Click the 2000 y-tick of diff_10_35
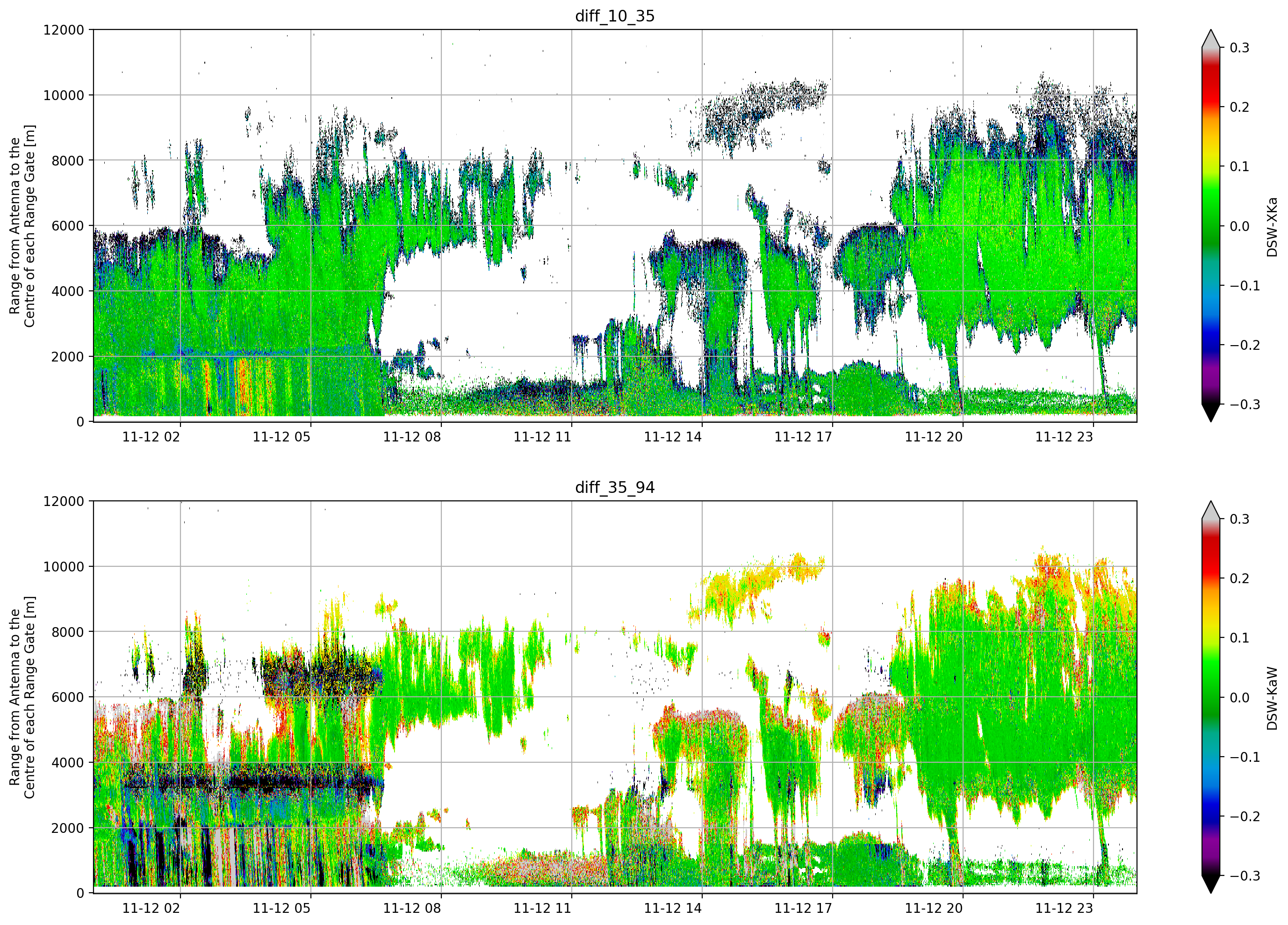The image size is (1288, 925). coord(68,357)
